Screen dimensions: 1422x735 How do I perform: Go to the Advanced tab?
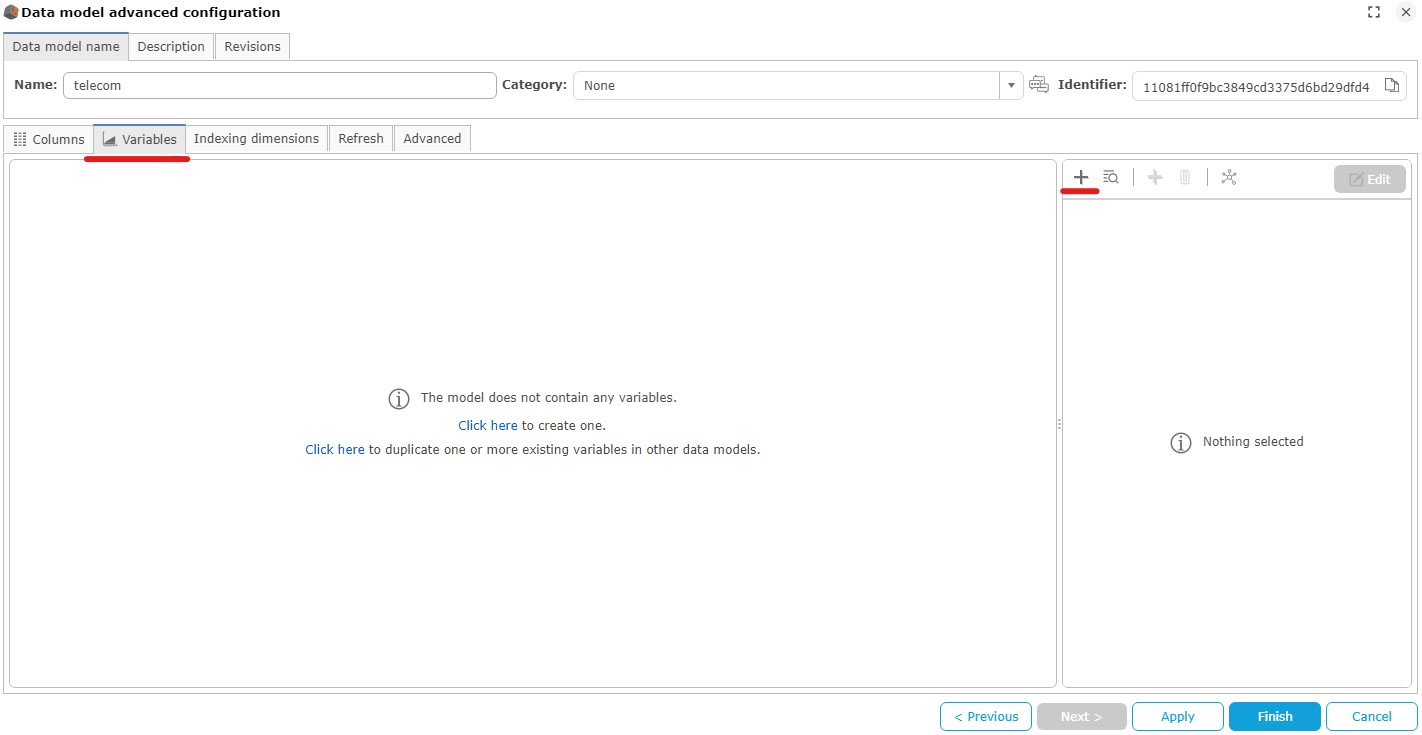[x=432, y=139]
